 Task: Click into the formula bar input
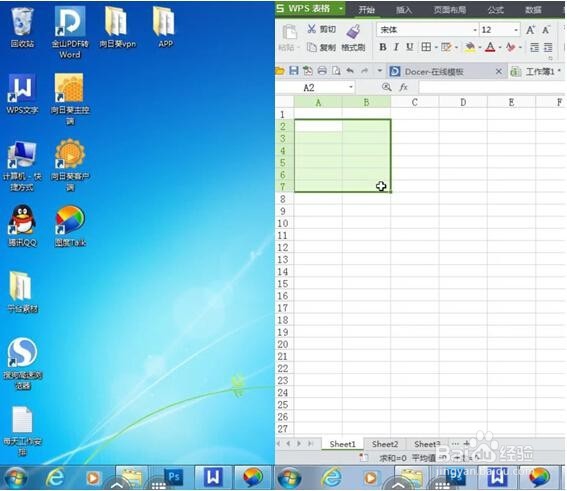pyautogui.click(x=492, y=87)
